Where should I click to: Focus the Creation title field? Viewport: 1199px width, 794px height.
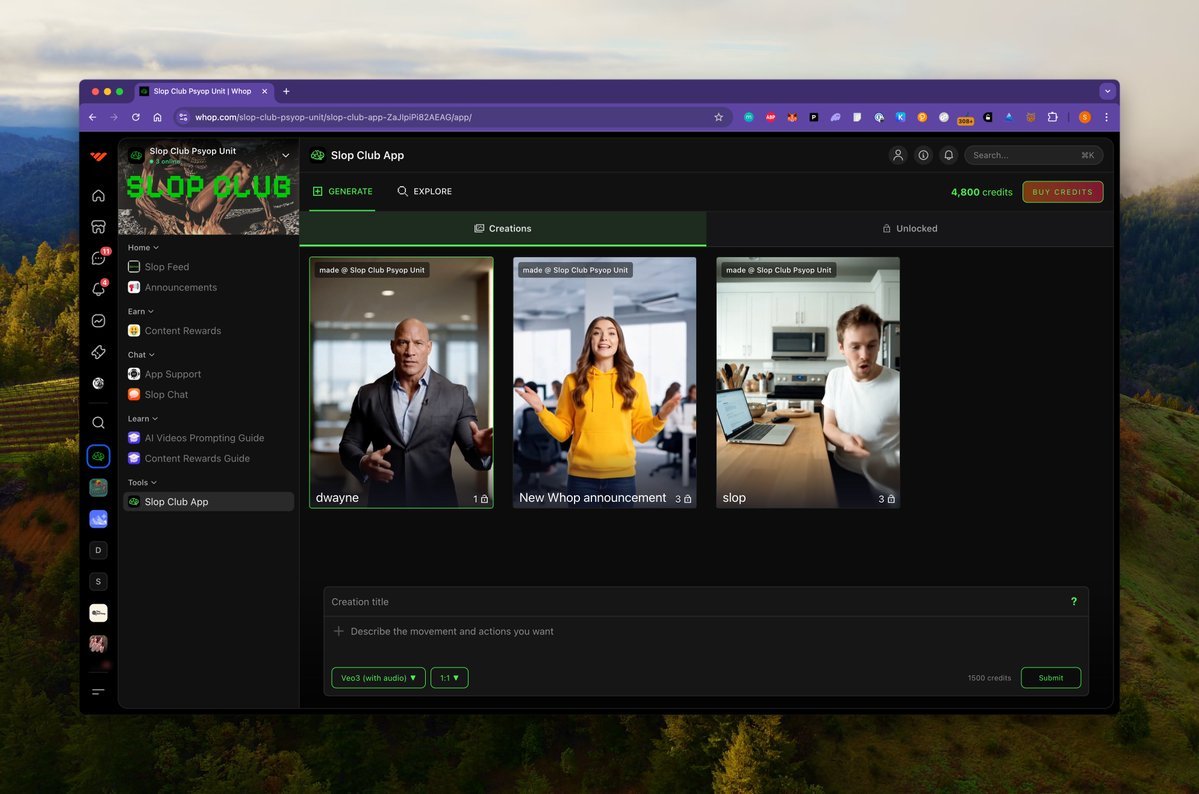pos(696,602)
